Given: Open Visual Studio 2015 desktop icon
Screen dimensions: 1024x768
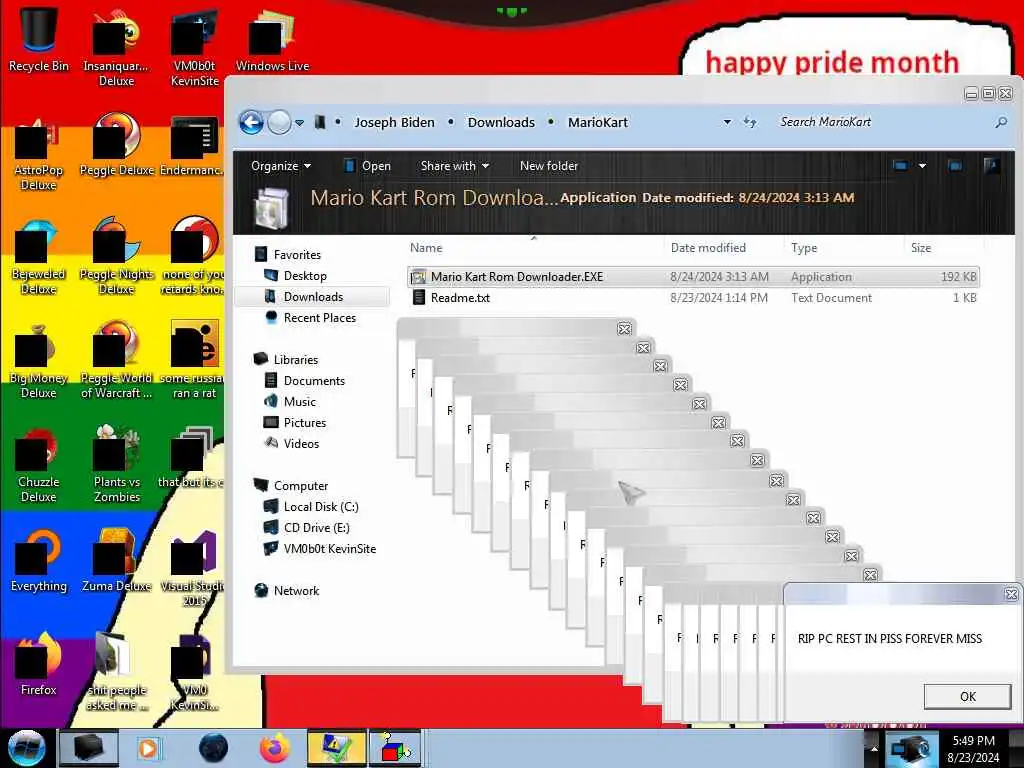Looking at the screenshot, I should (195, 568).
